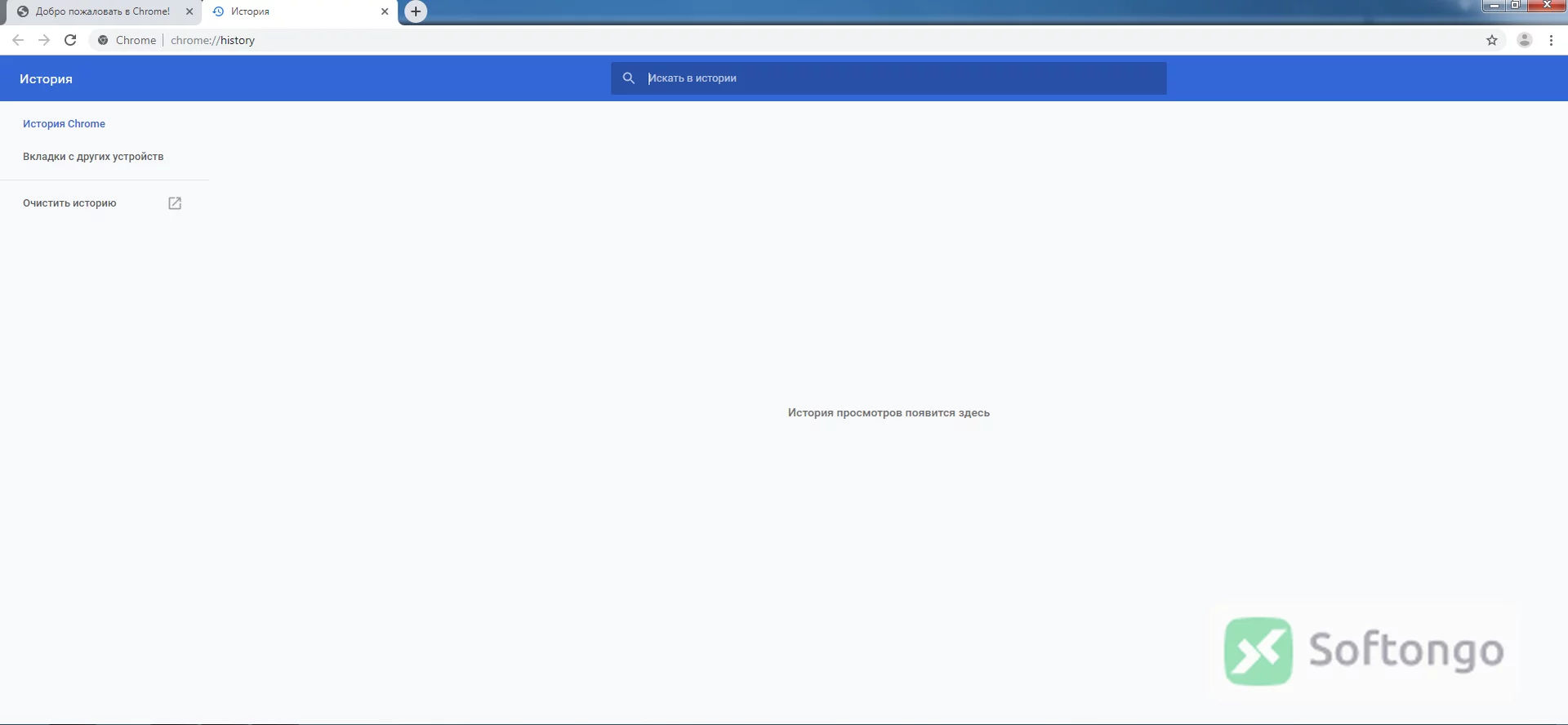Click 'История просмотров появится здесь' message
Image resolution: width=1568 pixels, height=725 pixels.
tap(889, 413)
